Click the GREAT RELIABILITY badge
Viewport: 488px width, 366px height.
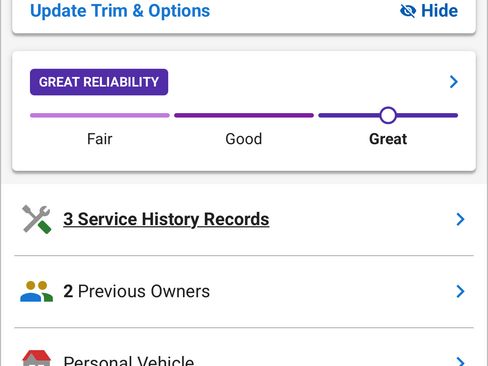coord(99,82)
